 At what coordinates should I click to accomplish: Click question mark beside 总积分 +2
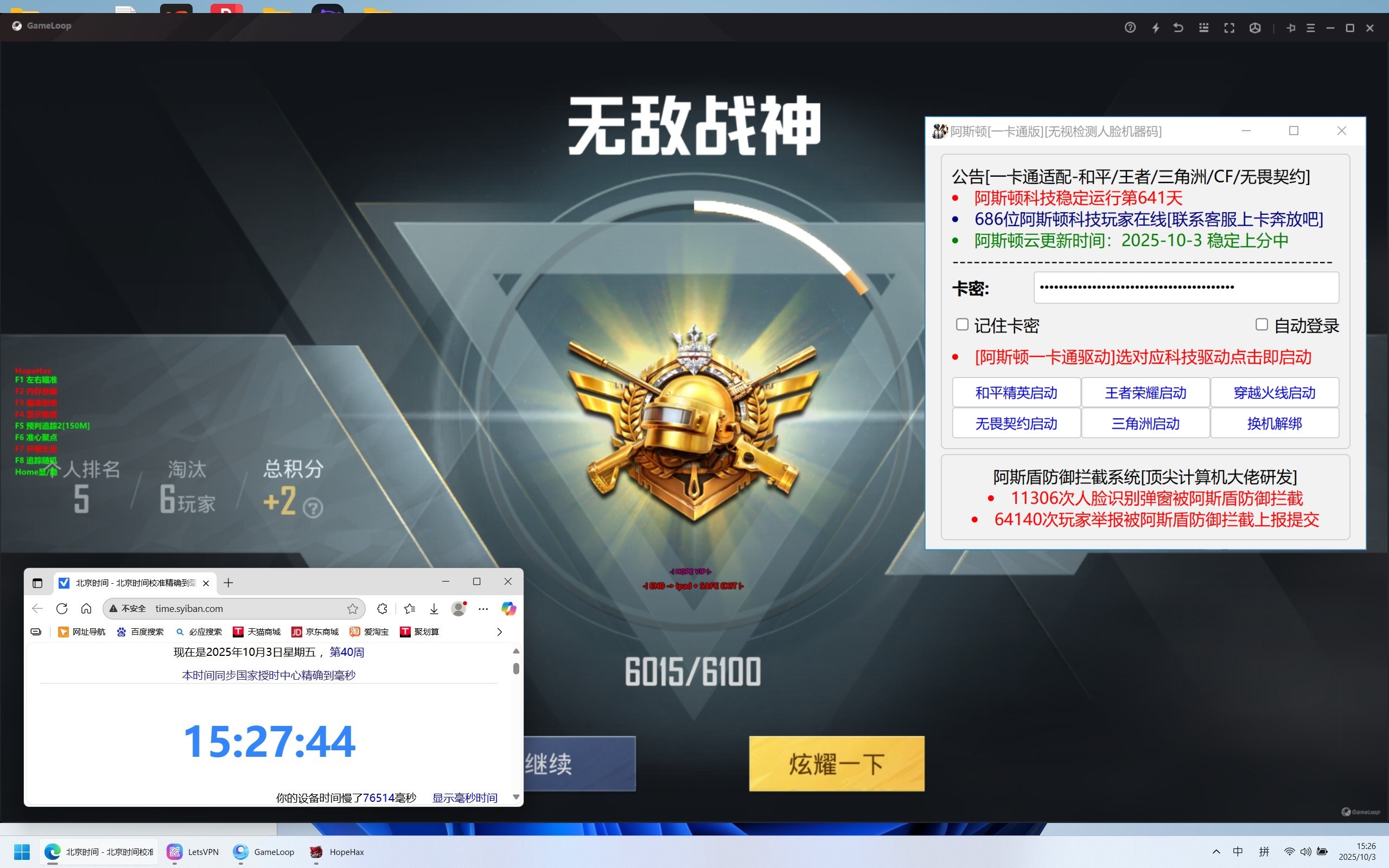point(313,508)
